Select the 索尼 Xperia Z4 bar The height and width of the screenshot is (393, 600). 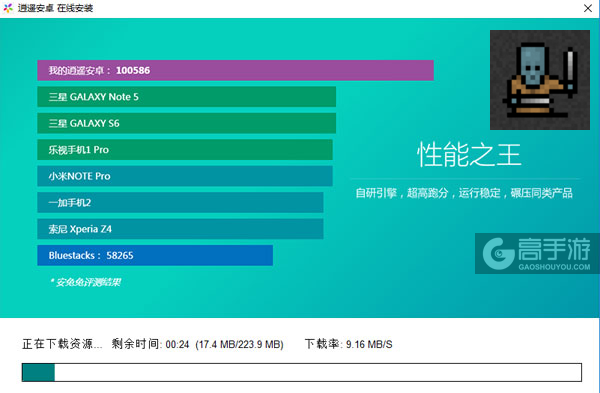click(180, 229)
